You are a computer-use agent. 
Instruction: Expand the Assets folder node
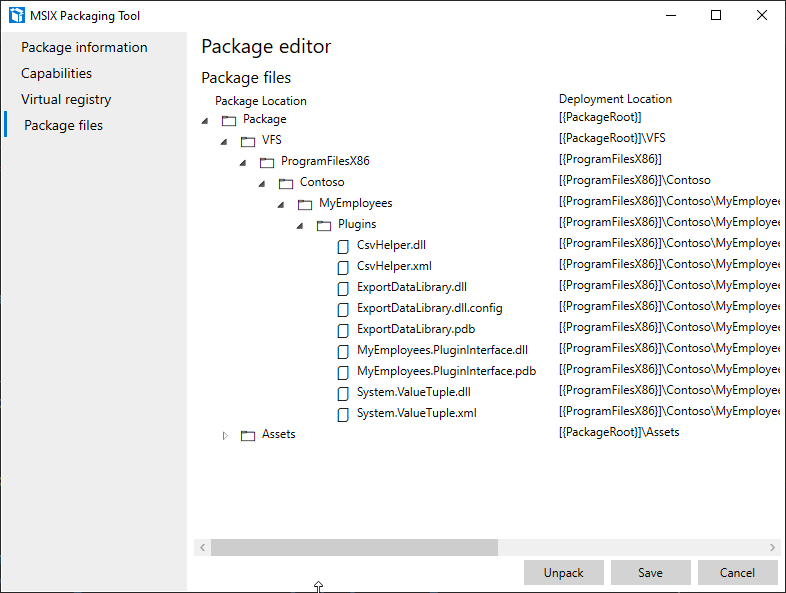click(x=225, y=435)
